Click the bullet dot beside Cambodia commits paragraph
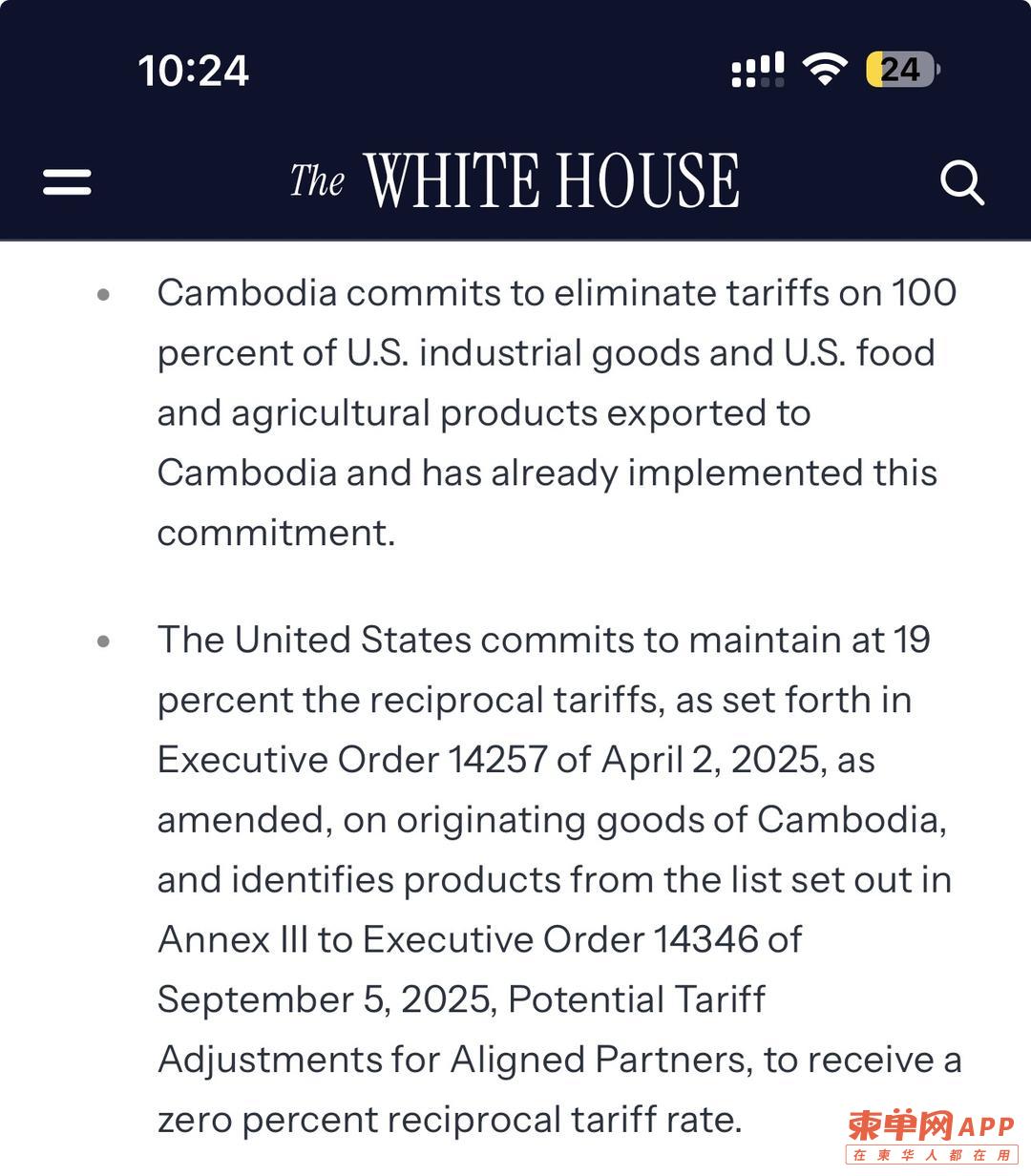 104,294
